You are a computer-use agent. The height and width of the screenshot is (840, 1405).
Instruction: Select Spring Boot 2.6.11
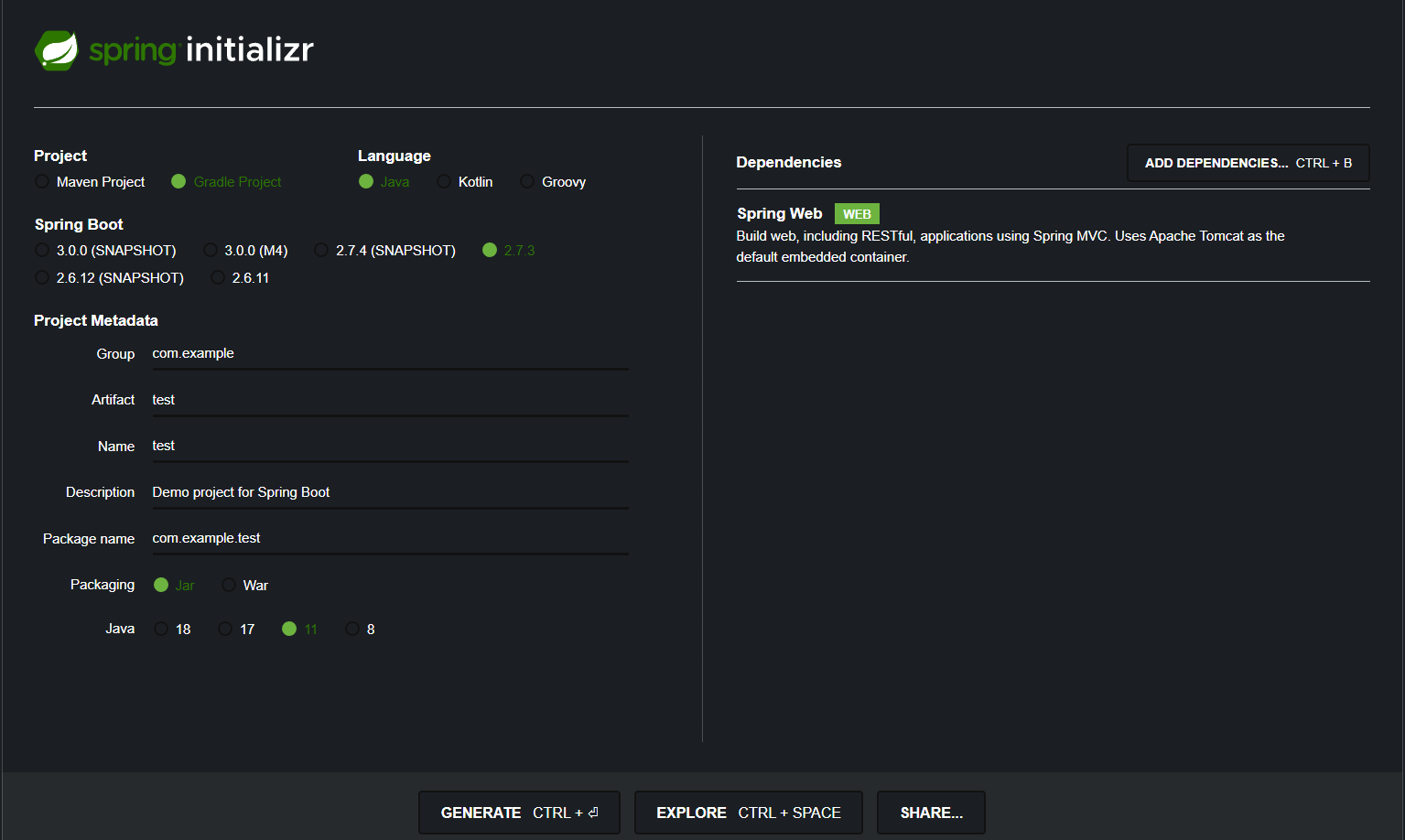(218, 277)
